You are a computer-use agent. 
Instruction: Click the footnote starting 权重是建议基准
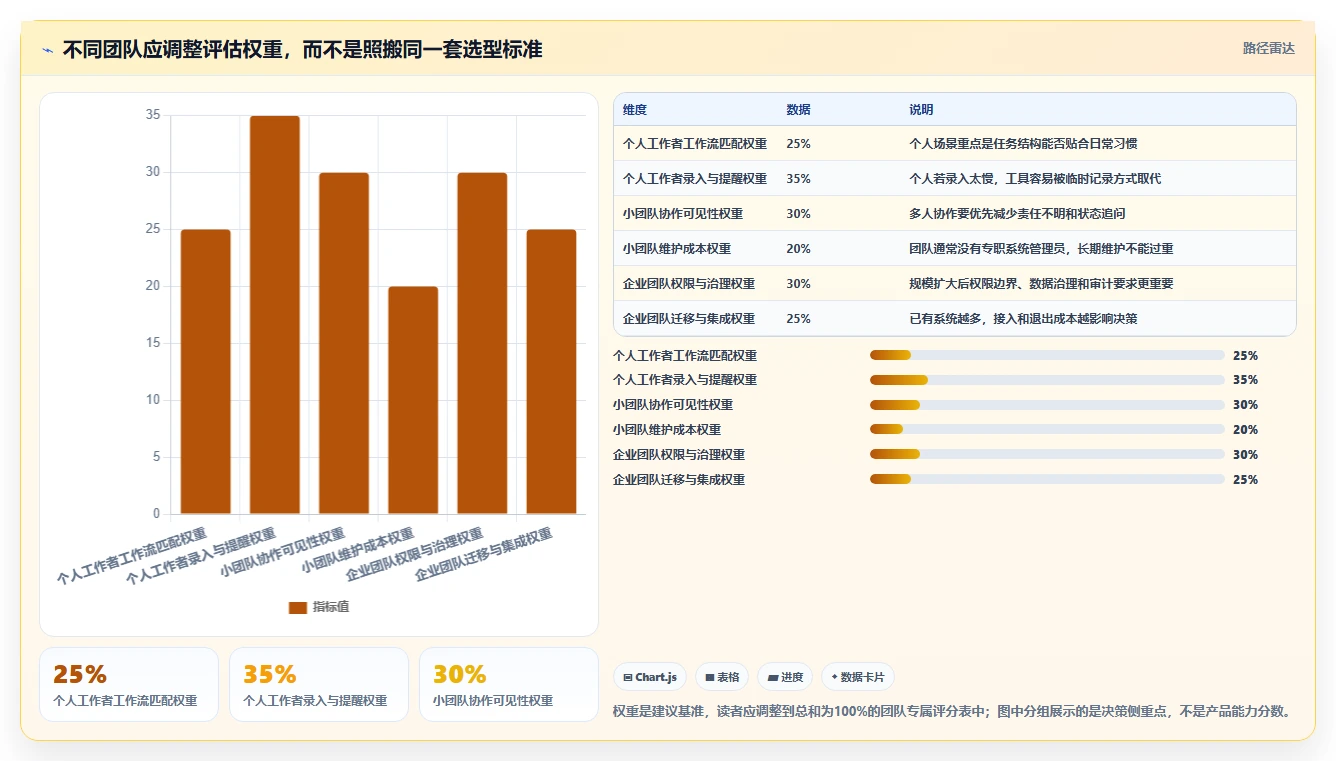point(953,712)
